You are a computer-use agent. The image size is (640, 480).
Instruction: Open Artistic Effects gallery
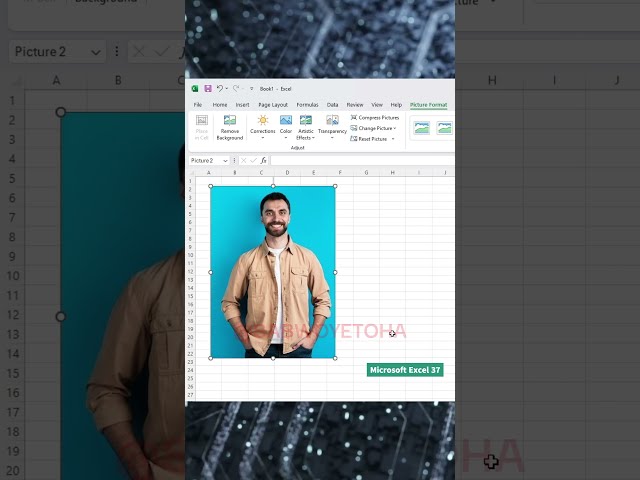tap(306, 127)
